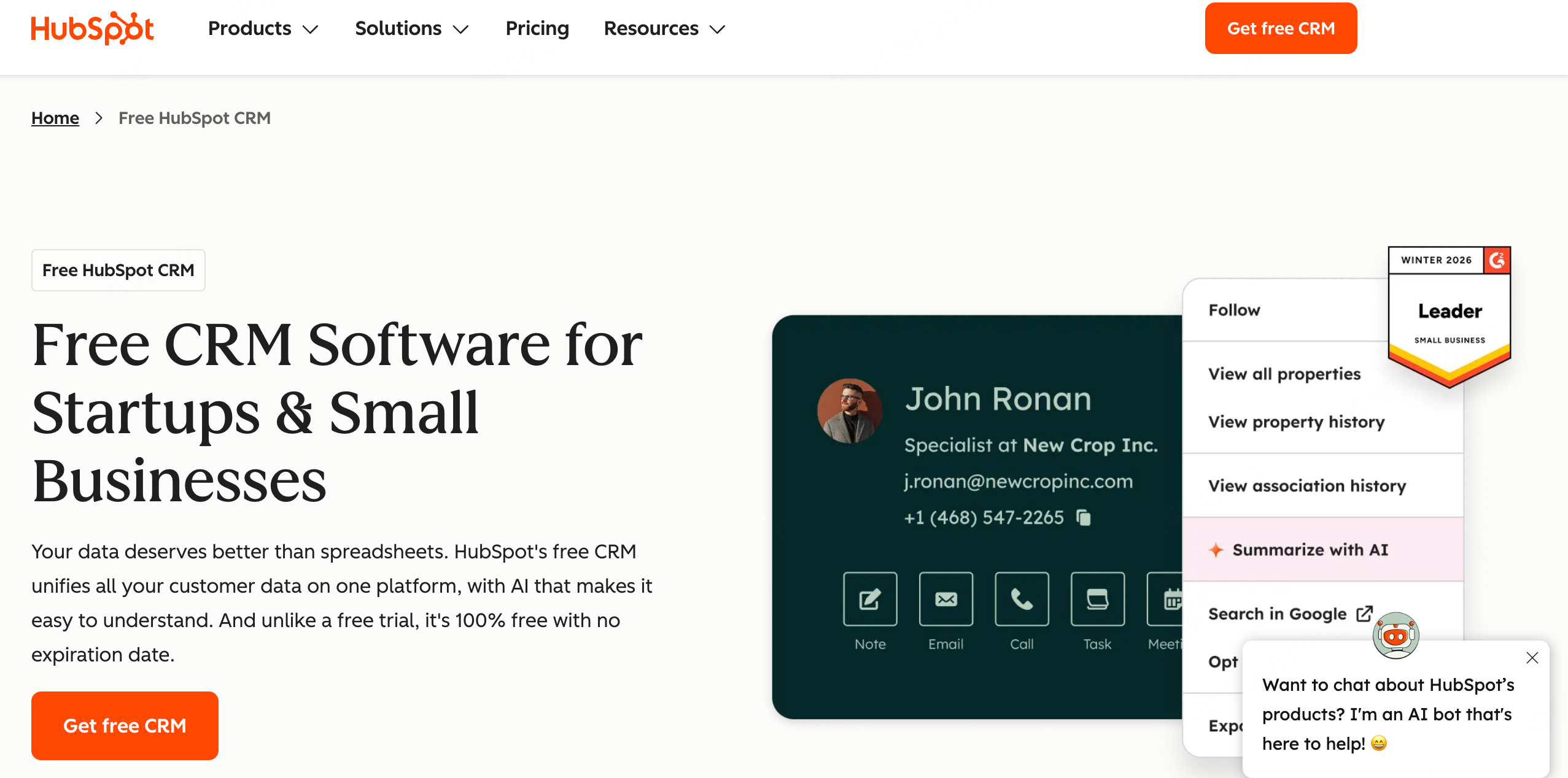
Task: Choose View property history option
Action: pyautogui.click(x=1296, y=422)
